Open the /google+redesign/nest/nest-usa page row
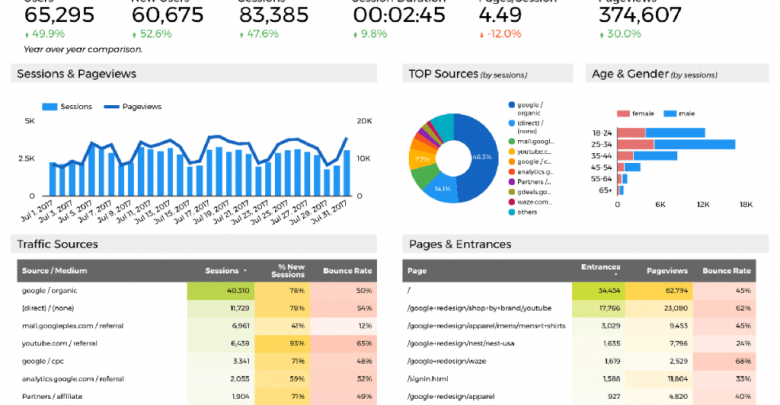This screenshot has width=780, height=405. click(x=579, y=343)
